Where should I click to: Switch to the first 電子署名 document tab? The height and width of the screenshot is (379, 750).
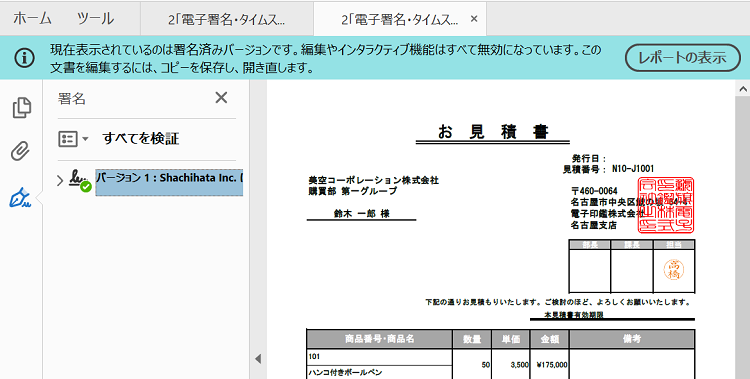226,20
